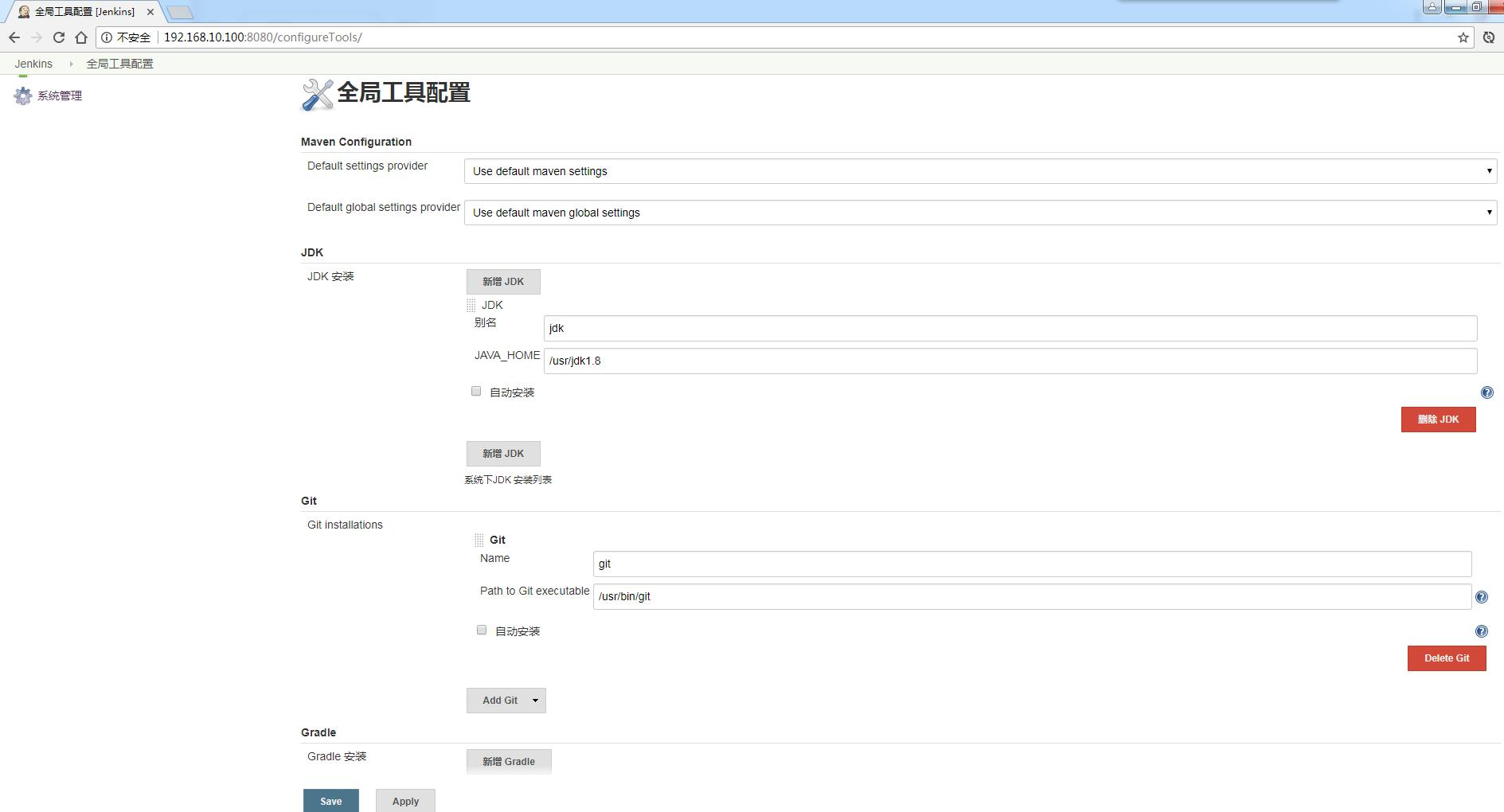The image size is (1504, 812).
Task: Grab the JDK entry drag handle
Action: coord(471,305)
